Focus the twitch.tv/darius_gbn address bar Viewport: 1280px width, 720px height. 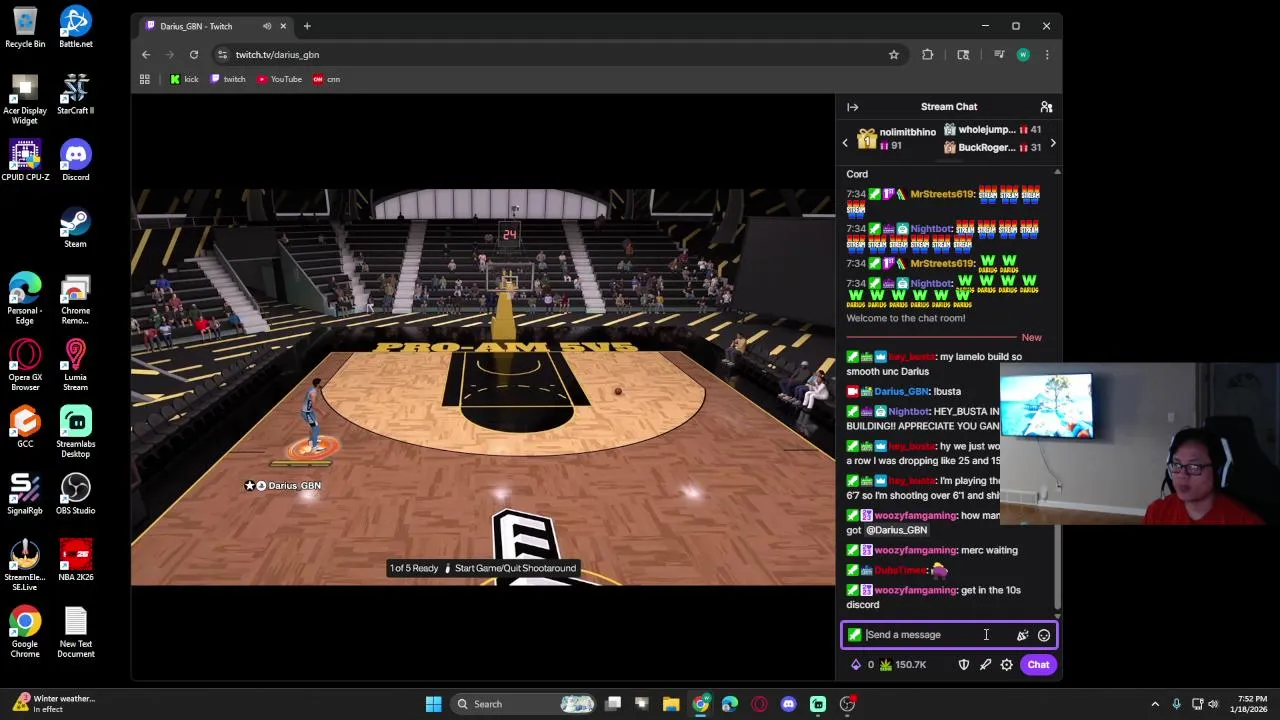coord(277,55)
